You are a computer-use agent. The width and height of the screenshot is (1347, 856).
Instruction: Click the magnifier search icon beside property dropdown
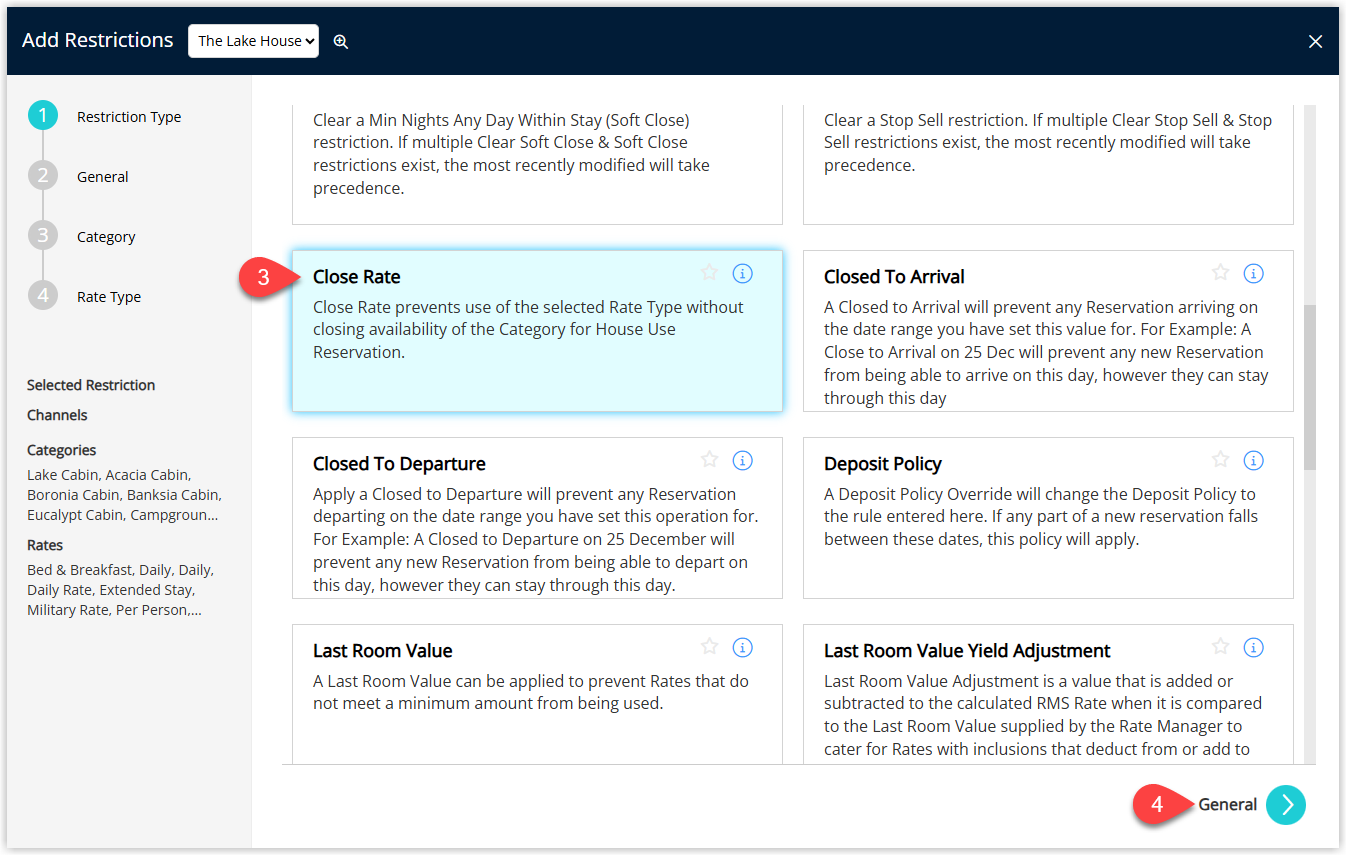[x=341, y=41]
